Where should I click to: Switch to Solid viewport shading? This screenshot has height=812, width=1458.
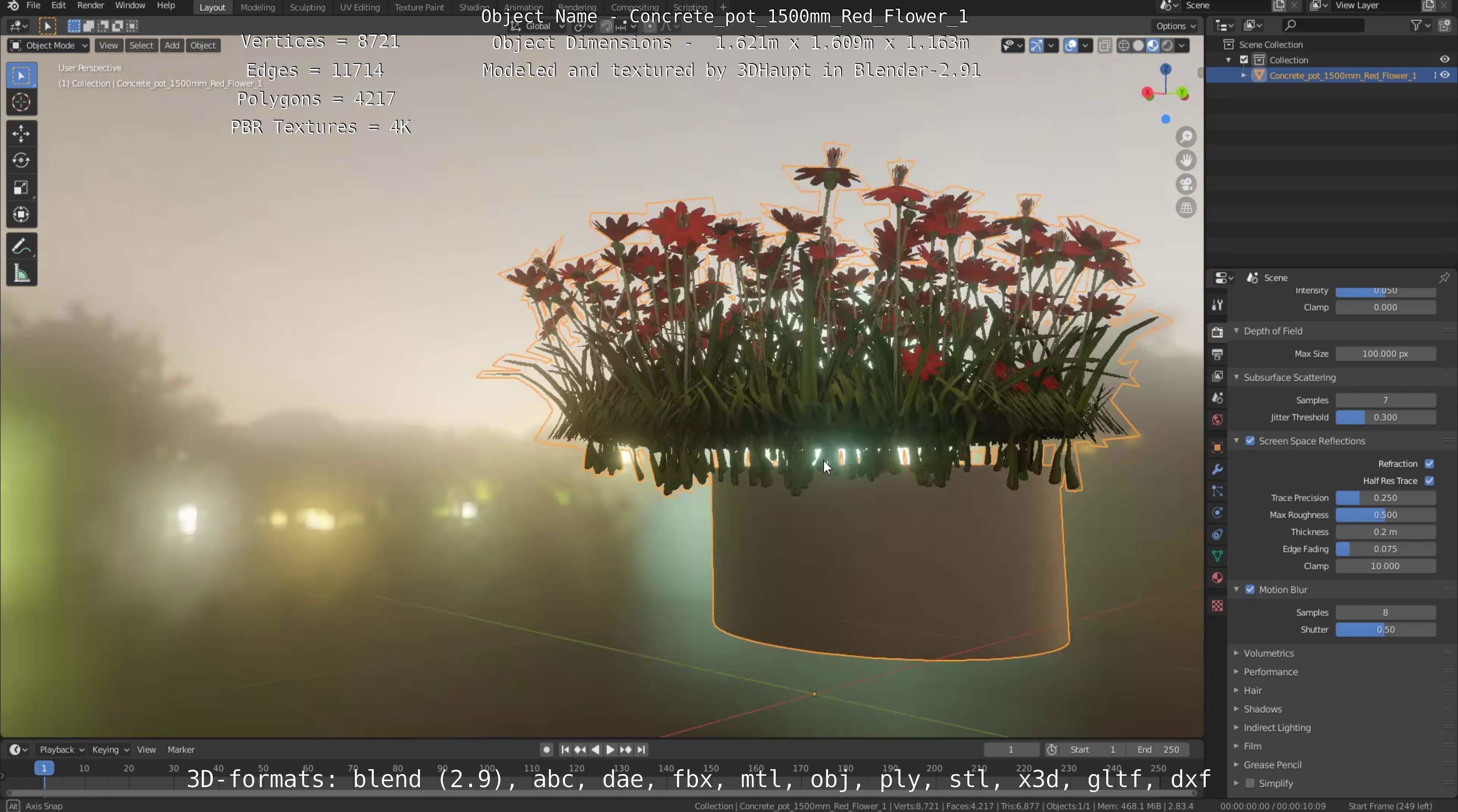point(1138,46)
